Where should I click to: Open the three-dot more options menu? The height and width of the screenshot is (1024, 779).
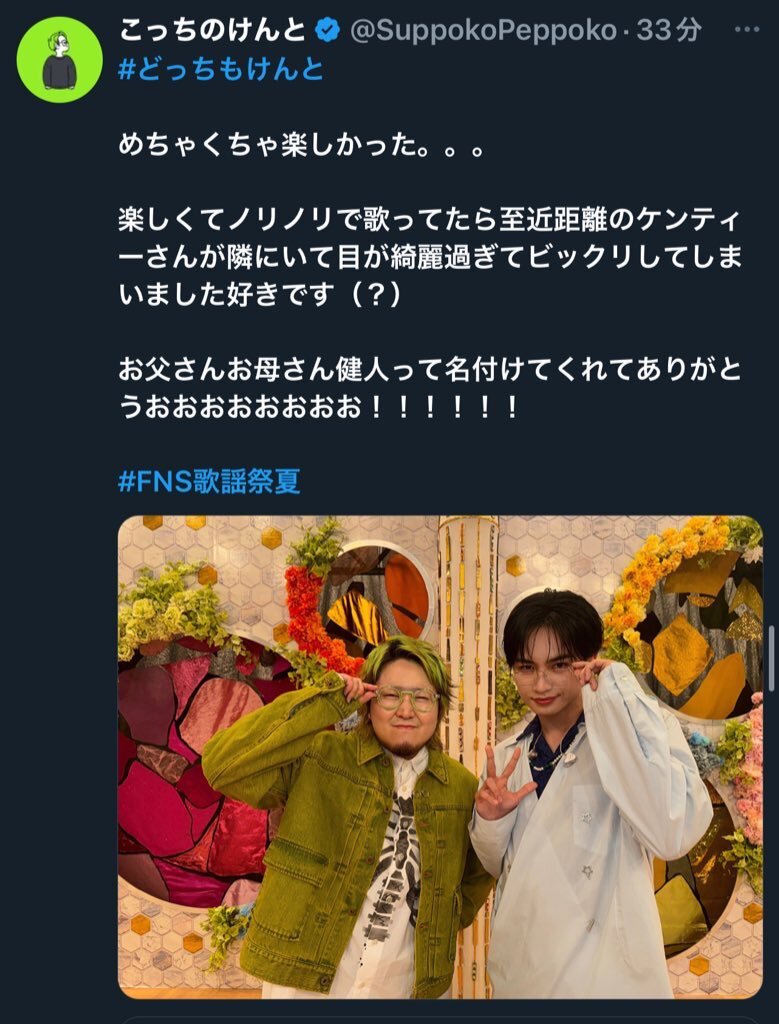tap(746, 30)
